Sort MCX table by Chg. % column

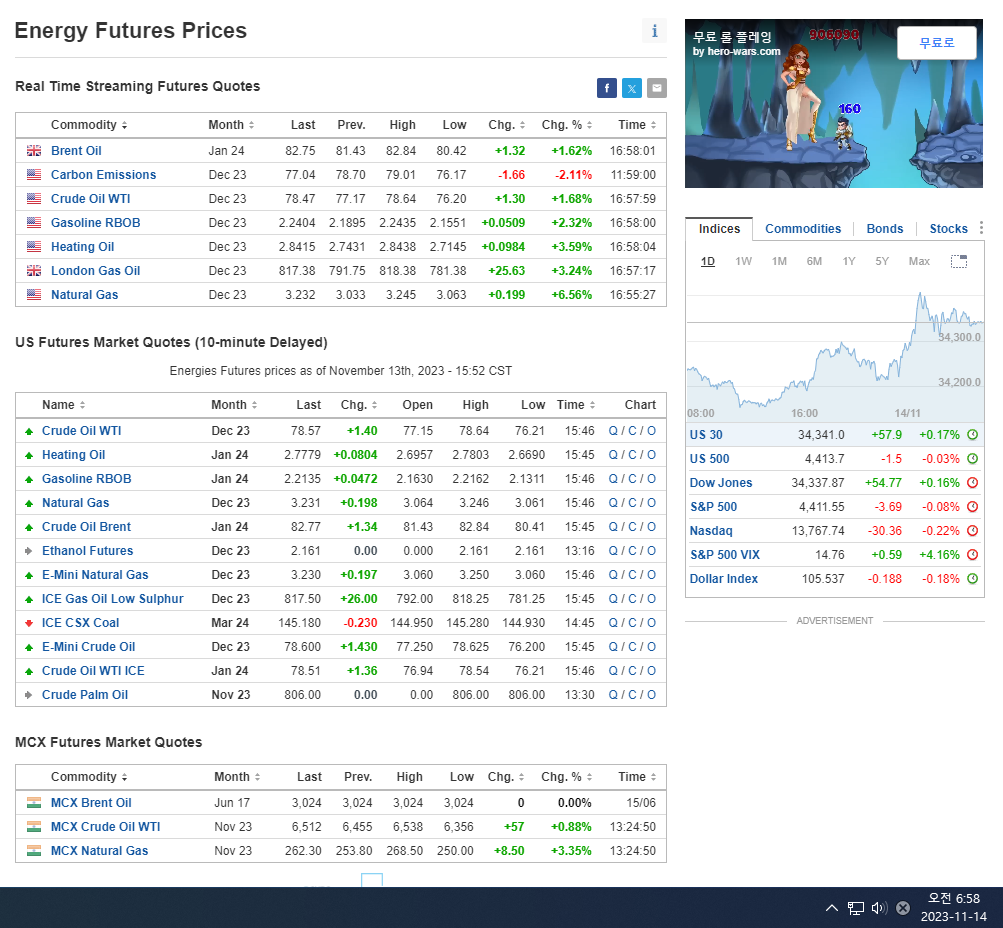pyautogui.click(x=567, y=777)
